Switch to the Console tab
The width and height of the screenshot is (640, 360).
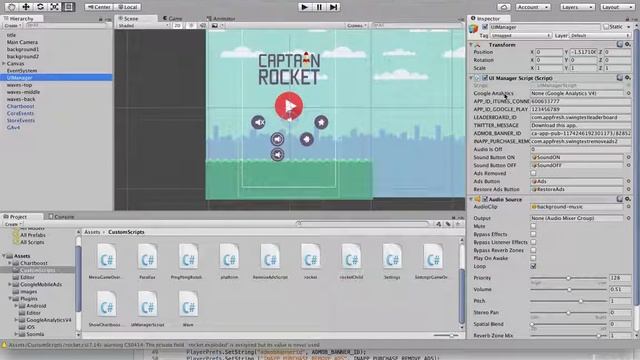click(61, 217)
